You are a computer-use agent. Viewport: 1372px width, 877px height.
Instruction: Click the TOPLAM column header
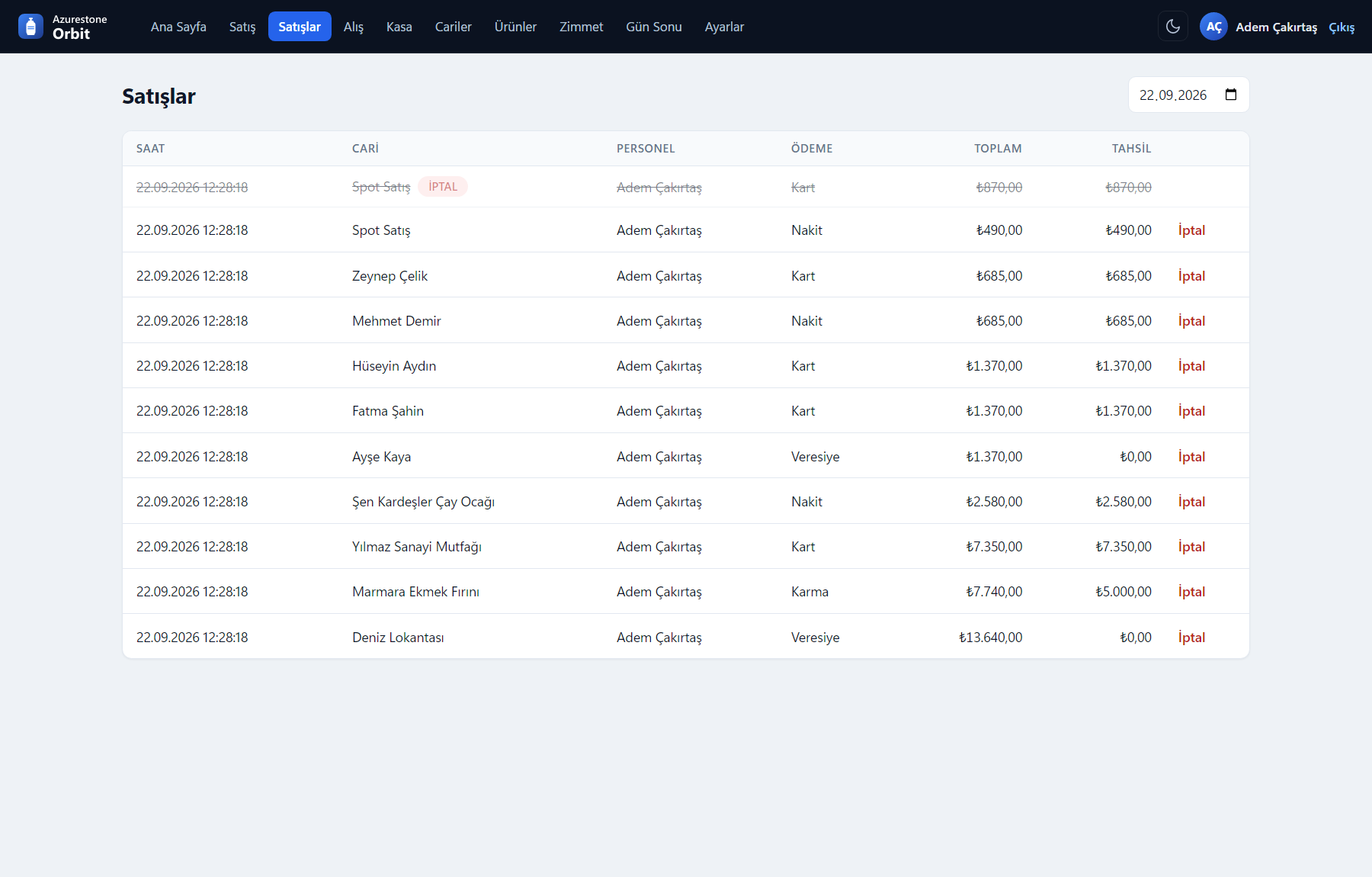point(998,149)
